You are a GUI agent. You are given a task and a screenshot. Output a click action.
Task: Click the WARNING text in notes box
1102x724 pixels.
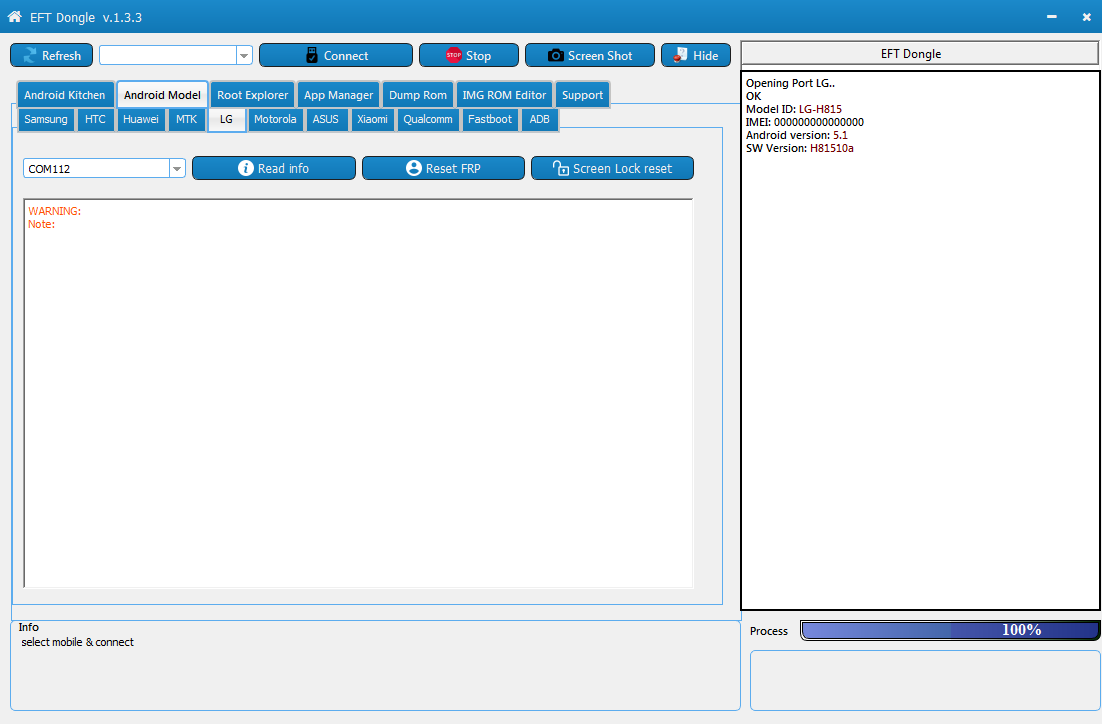55,211
